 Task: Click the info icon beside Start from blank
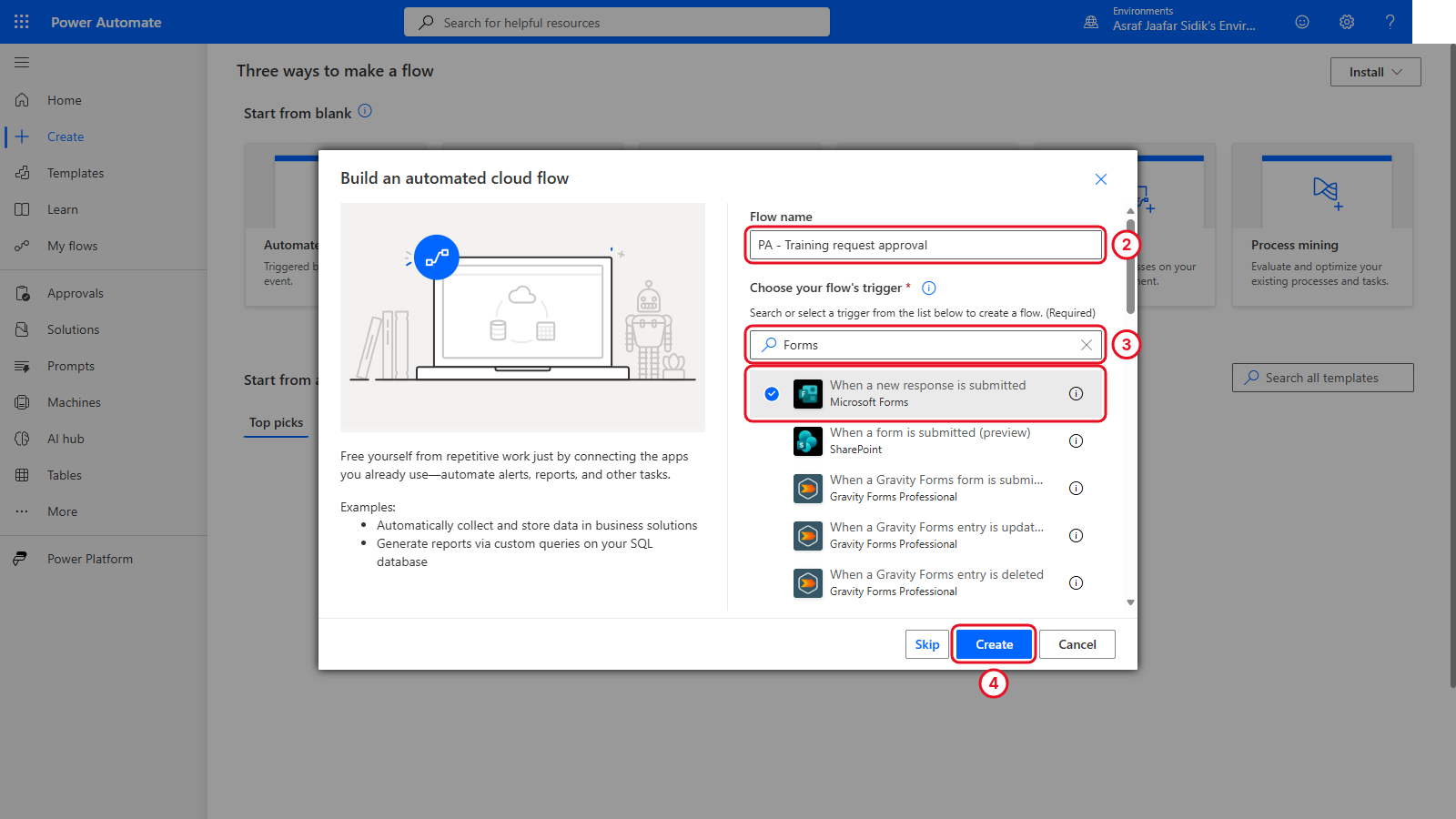(x=365, y=111)
